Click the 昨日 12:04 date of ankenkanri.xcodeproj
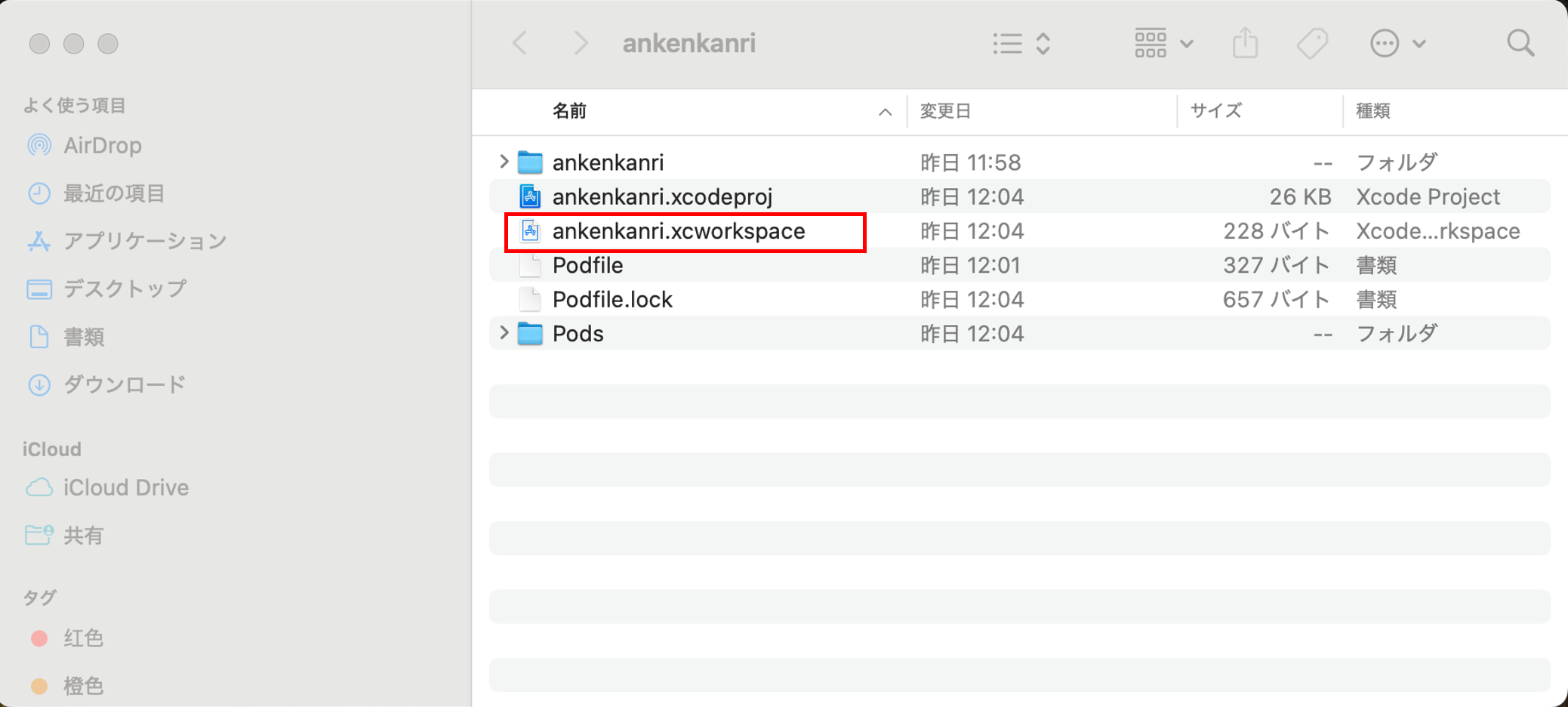 pos(972,196)
